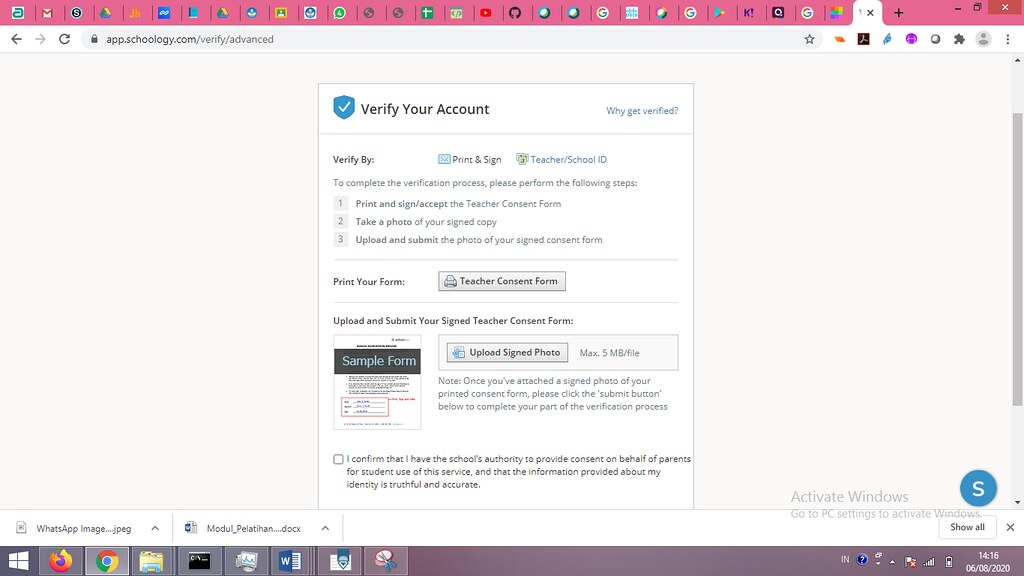Bookmark this page with the star icon
This screenshot has width=1024, height=576.
click(810, 39)
